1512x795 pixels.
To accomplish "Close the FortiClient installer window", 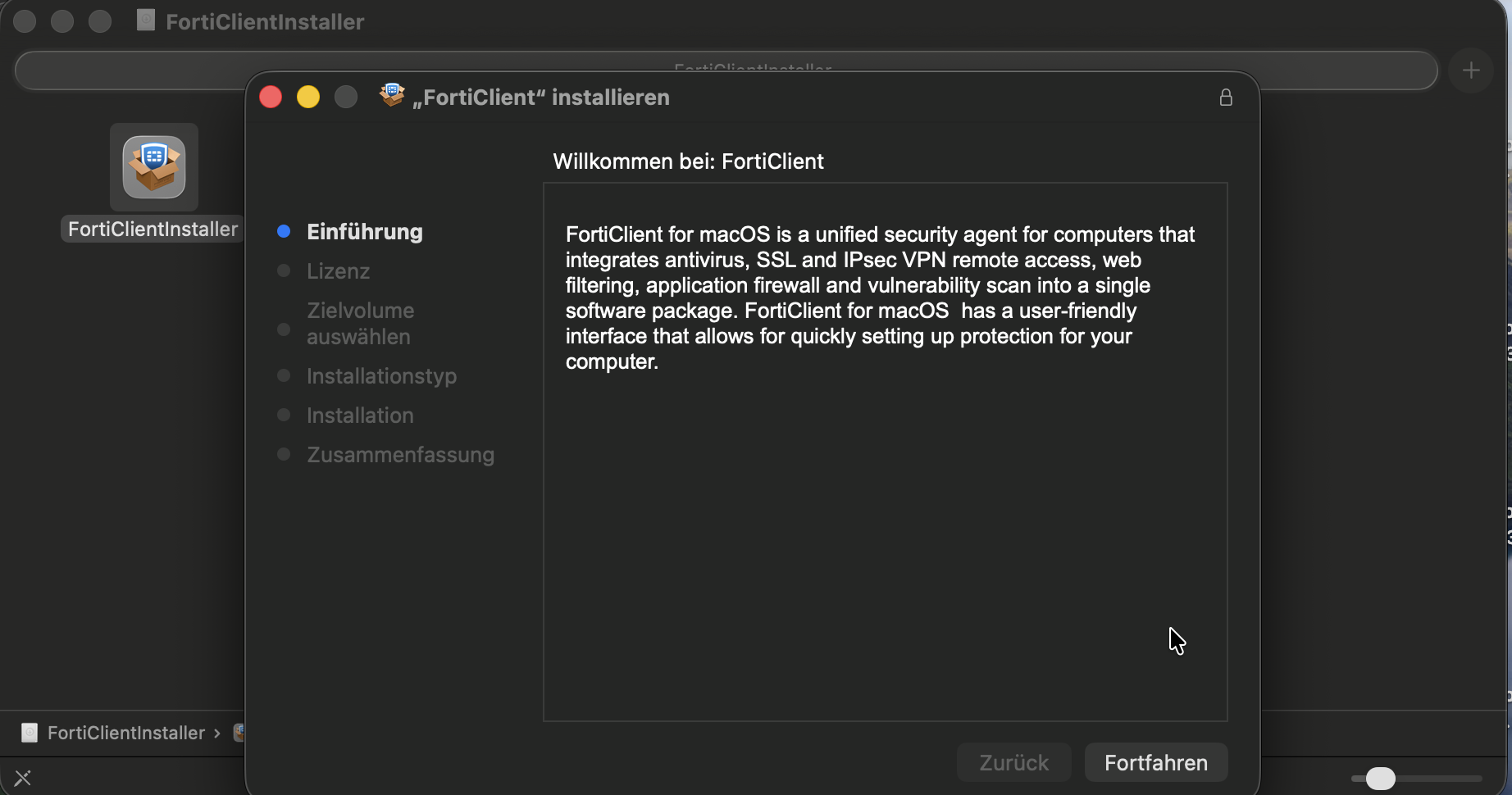I will 271,98.
